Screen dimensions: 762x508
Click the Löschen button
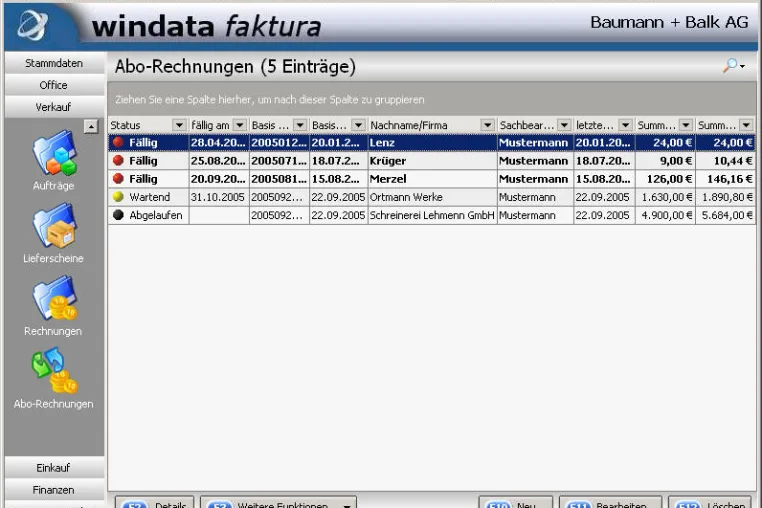point(712,503)
